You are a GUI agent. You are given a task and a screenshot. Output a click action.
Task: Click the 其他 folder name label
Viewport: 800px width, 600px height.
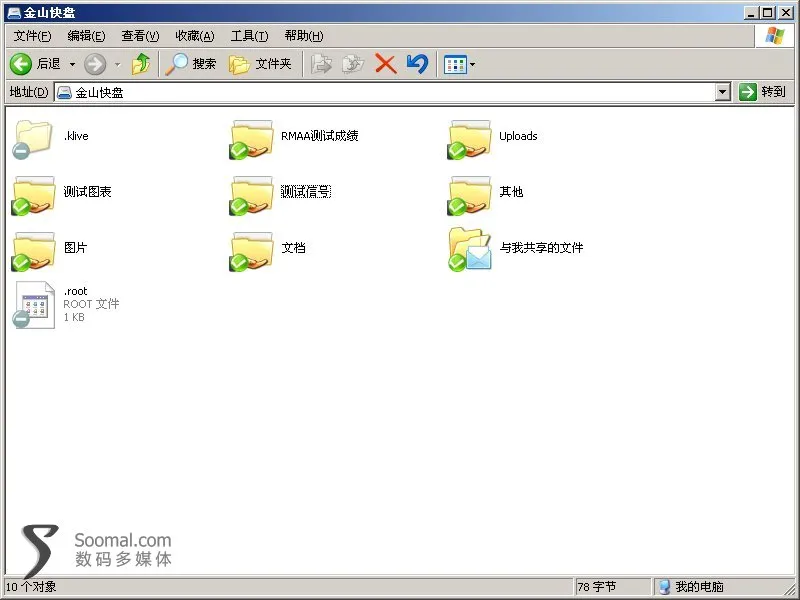[x=511, y=192]
